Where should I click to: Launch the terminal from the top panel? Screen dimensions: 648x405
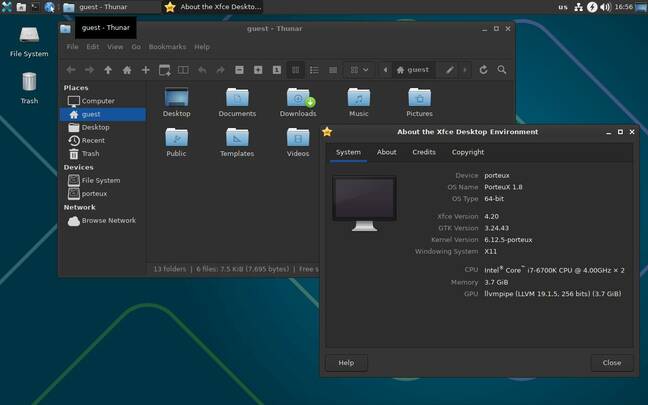[35, 7]
